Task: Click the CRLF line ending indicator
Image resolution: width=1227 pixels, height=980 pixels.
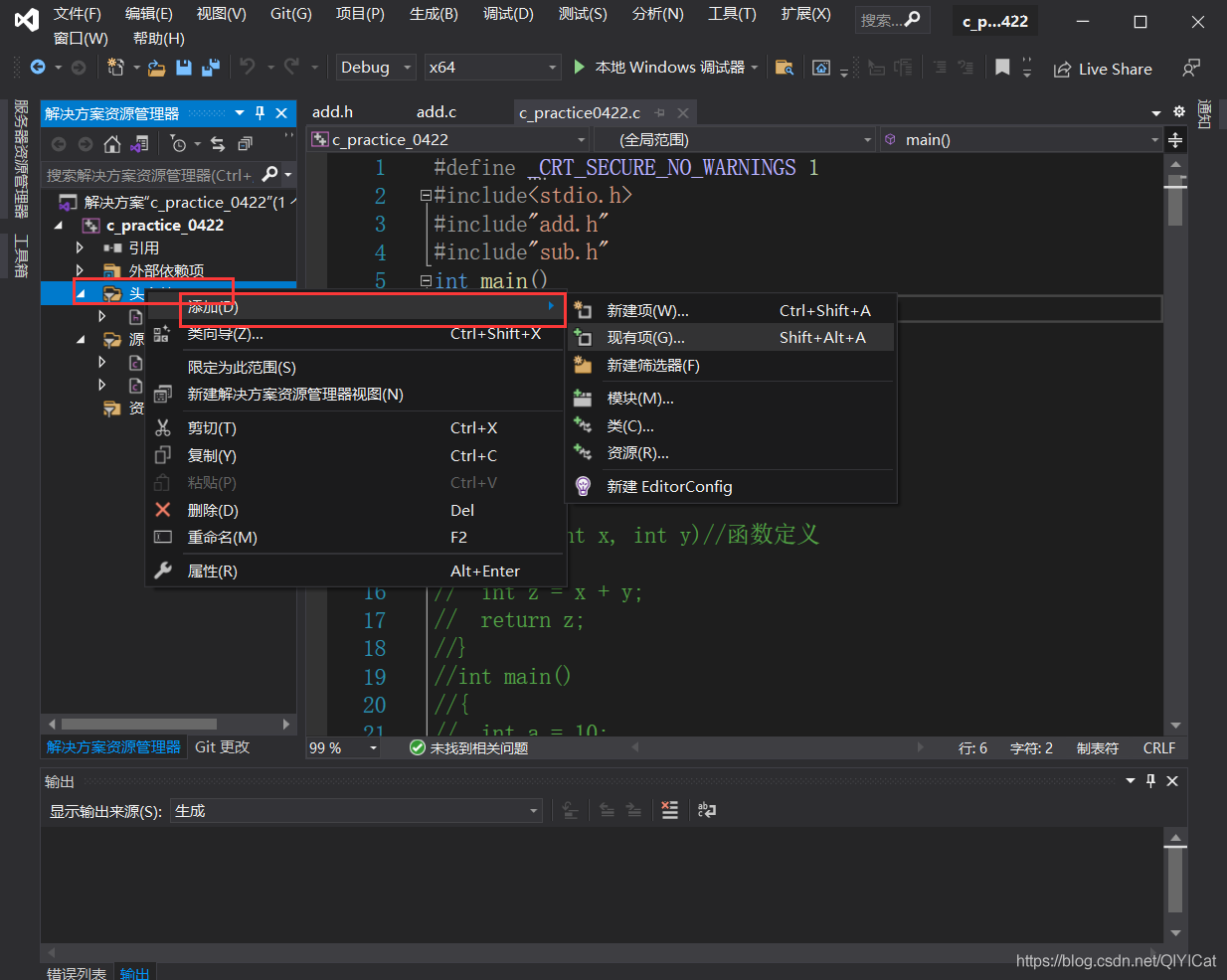Action: click(x=1159, y=748)
